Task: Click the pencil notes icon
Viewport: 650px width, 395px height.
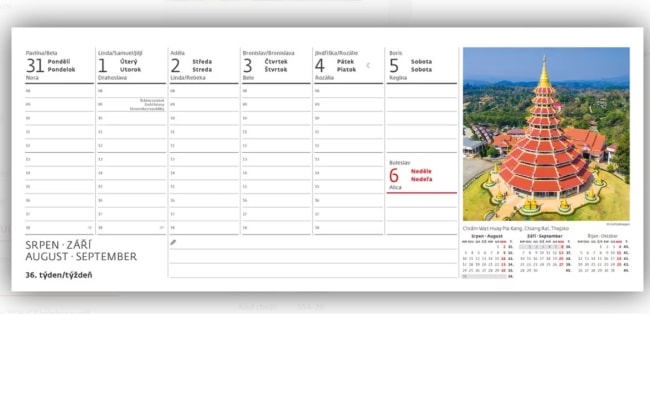Action: click(x=173, y=242)
